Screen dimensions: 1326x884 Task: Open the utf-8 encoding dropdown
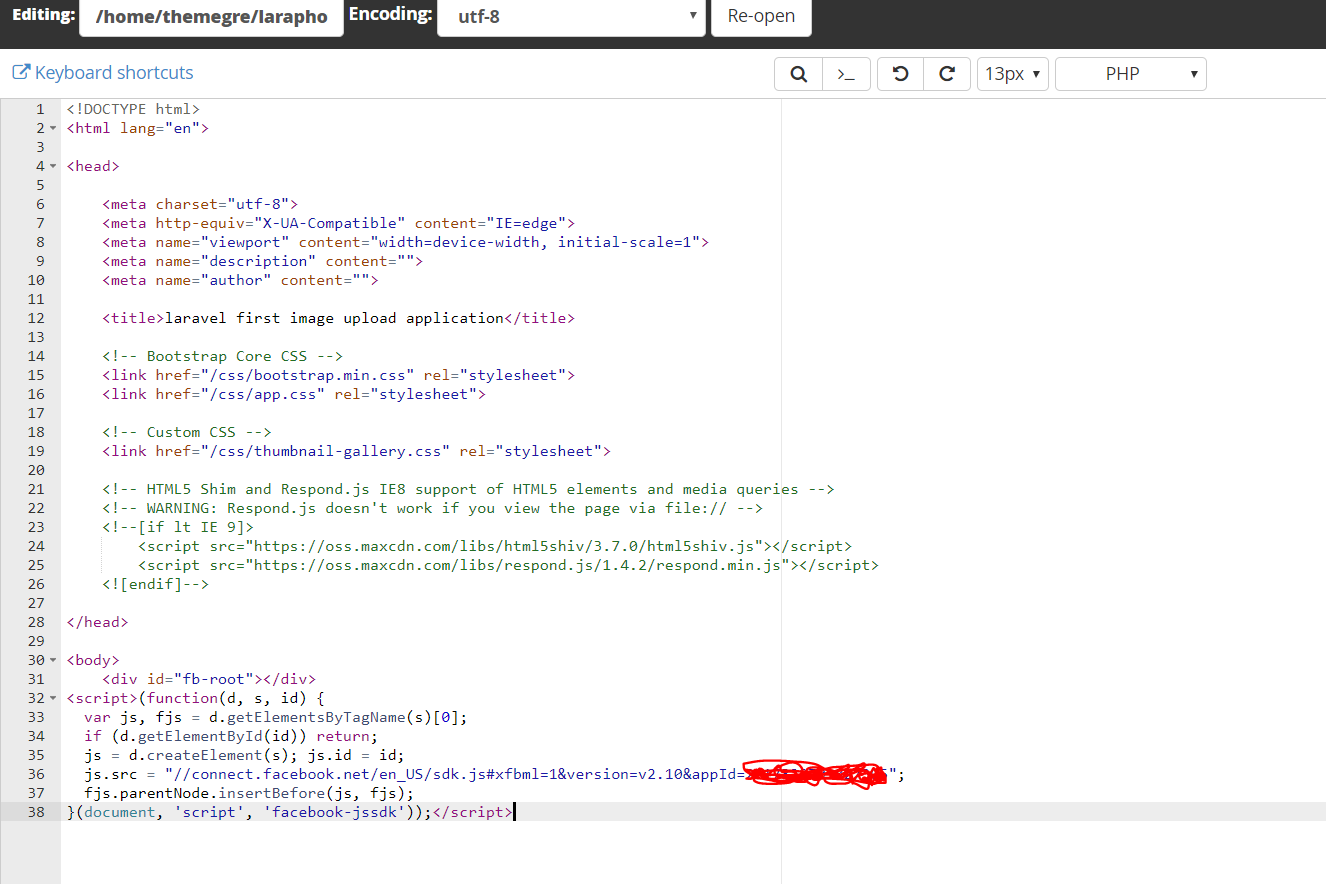tap(571, 17)
